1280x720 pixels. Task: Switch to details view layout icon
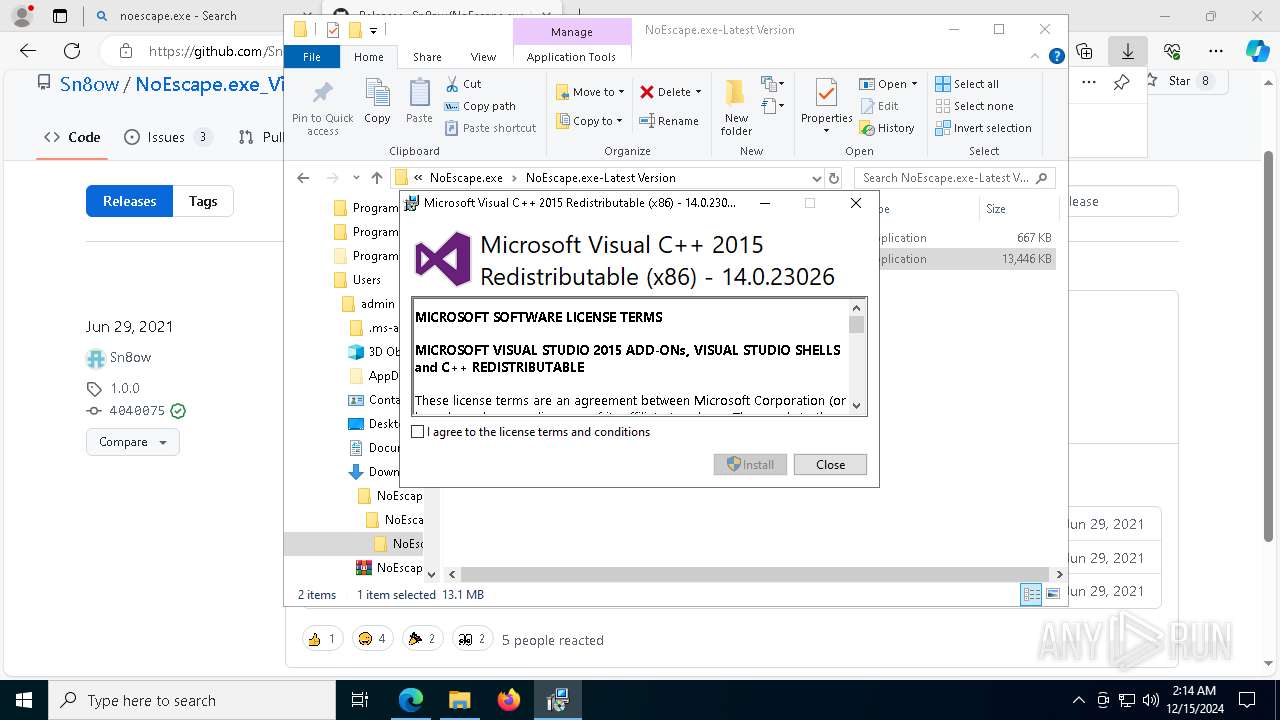point(1031,595)
